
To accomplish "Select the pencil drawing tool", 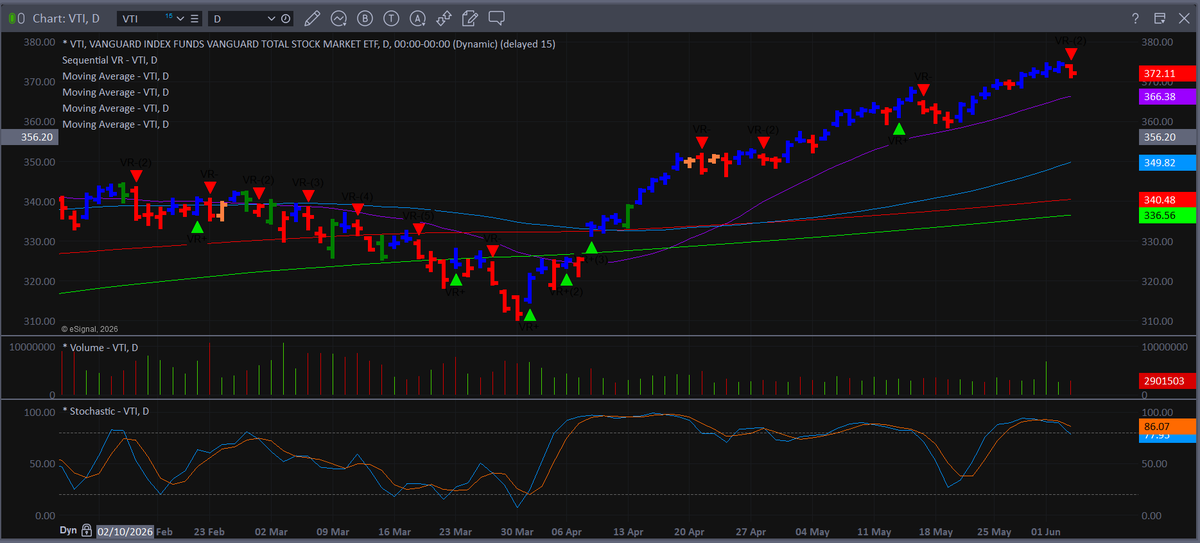I will tap(312, 18).
